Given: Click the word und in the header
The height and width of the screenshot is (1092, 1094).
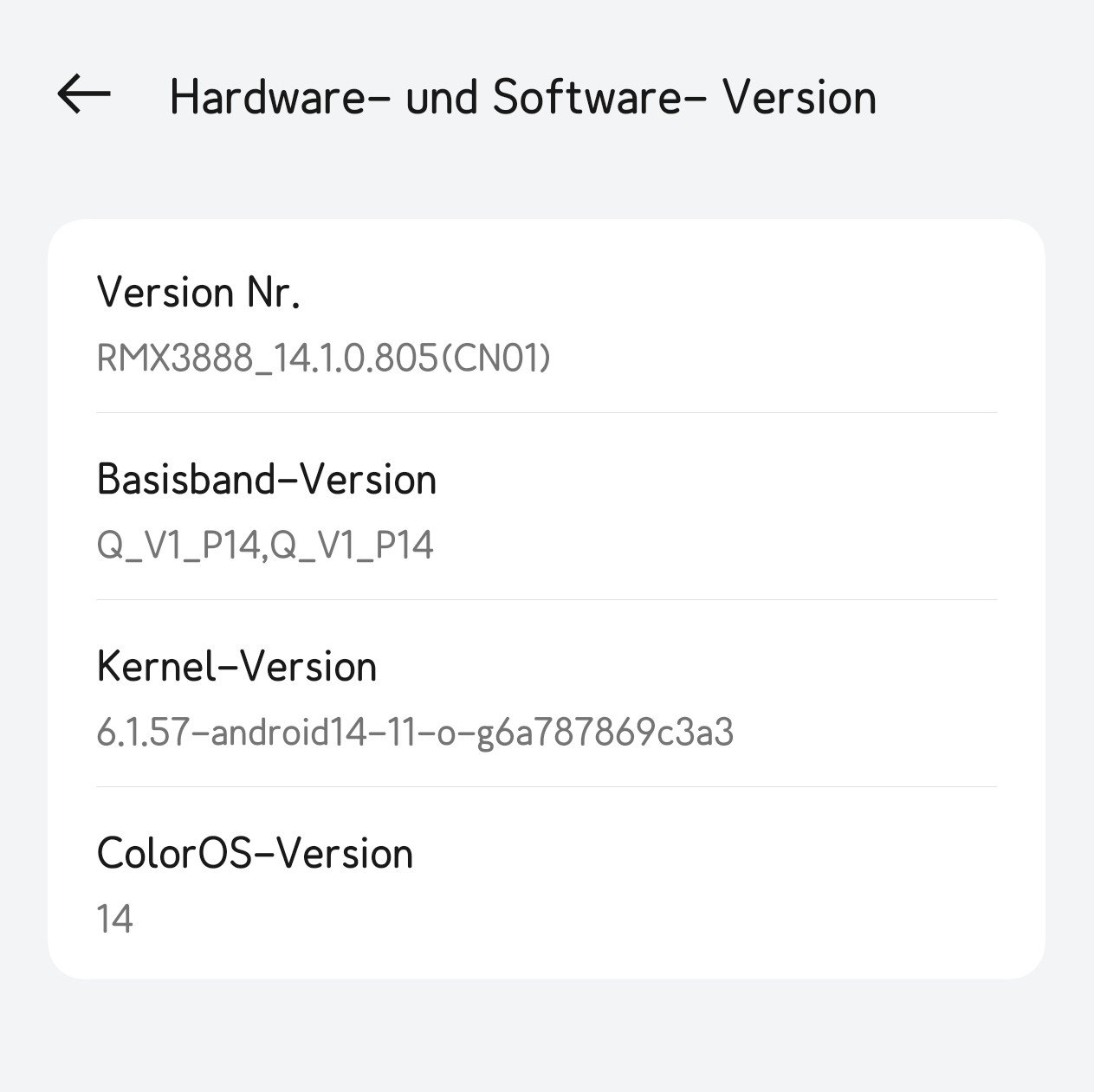Looking at the screenshot, I should [x=442, y=96].
